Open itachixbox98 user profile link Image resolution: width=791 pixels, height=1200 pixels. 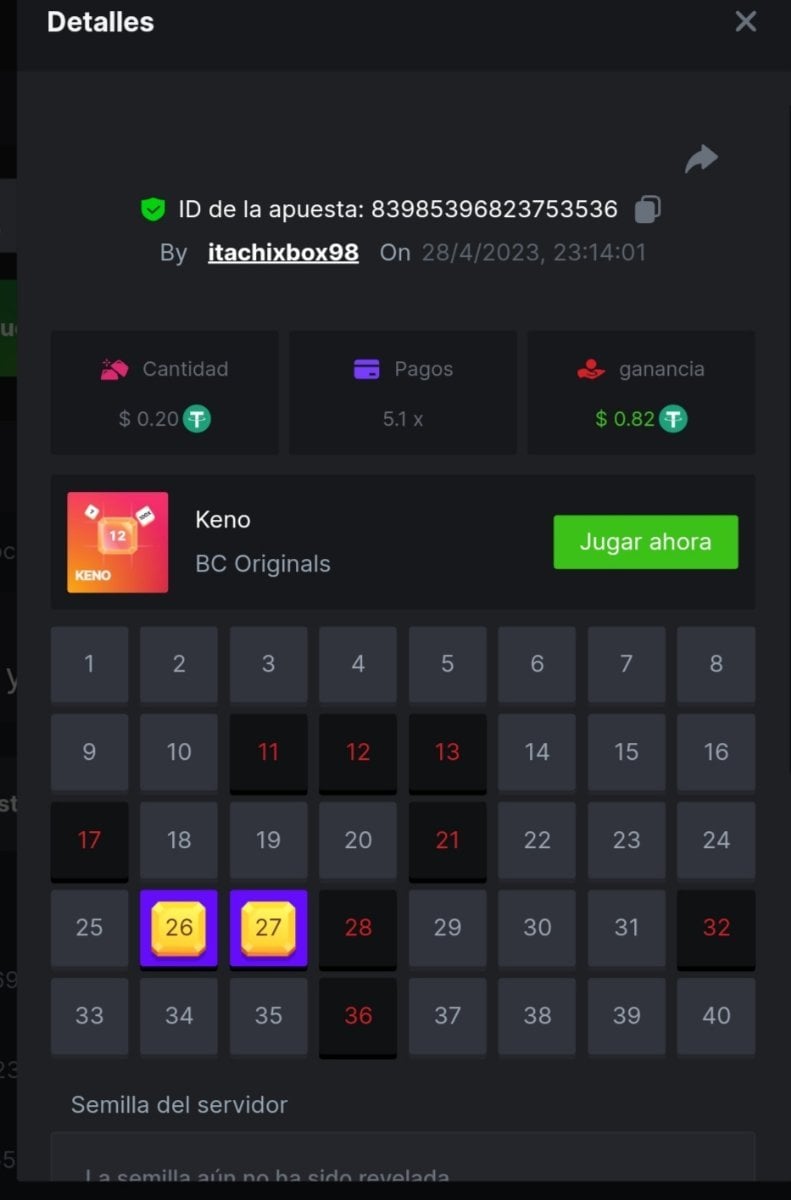tap(283, 253)
